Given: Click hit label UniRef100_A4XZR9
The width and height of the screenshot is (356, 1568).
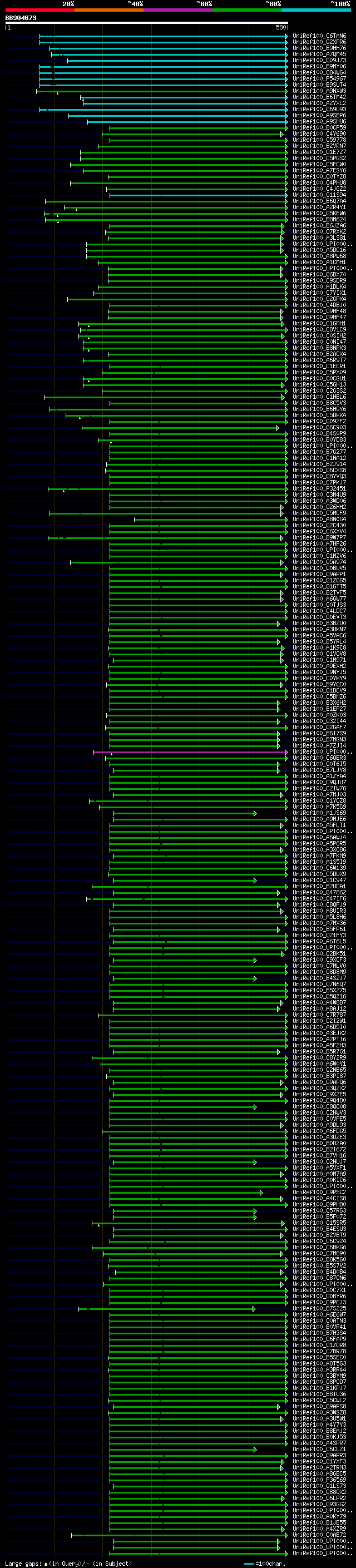Looking at the screenshot, I should (319, 1529).
